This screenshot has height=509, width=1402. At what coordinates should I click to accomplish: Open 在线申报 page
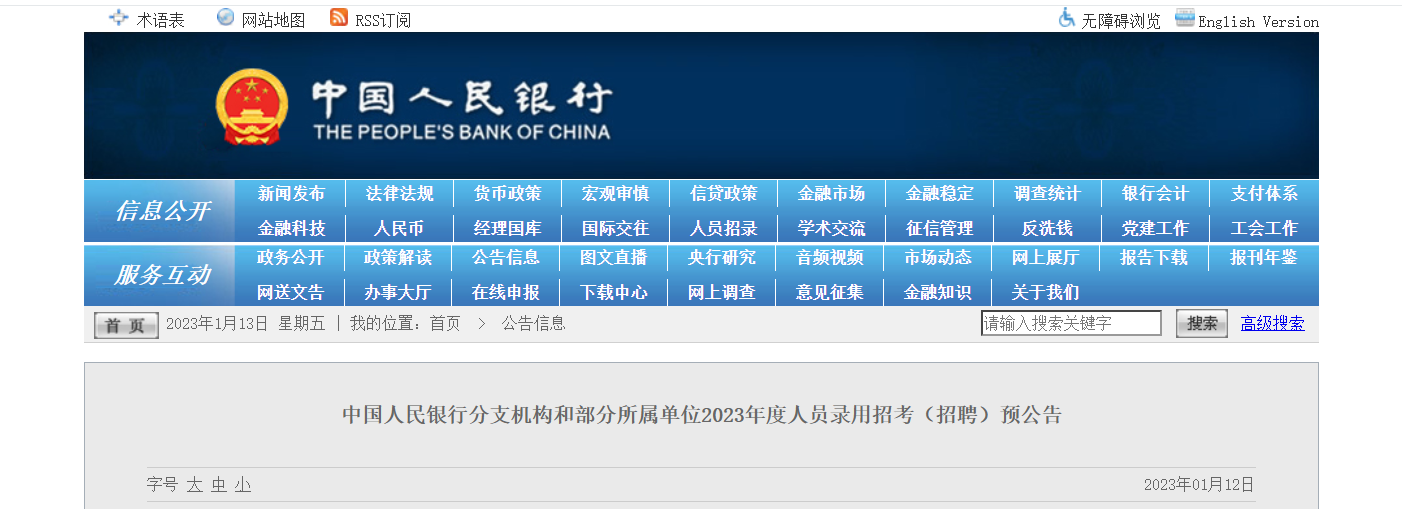point(506,293)
